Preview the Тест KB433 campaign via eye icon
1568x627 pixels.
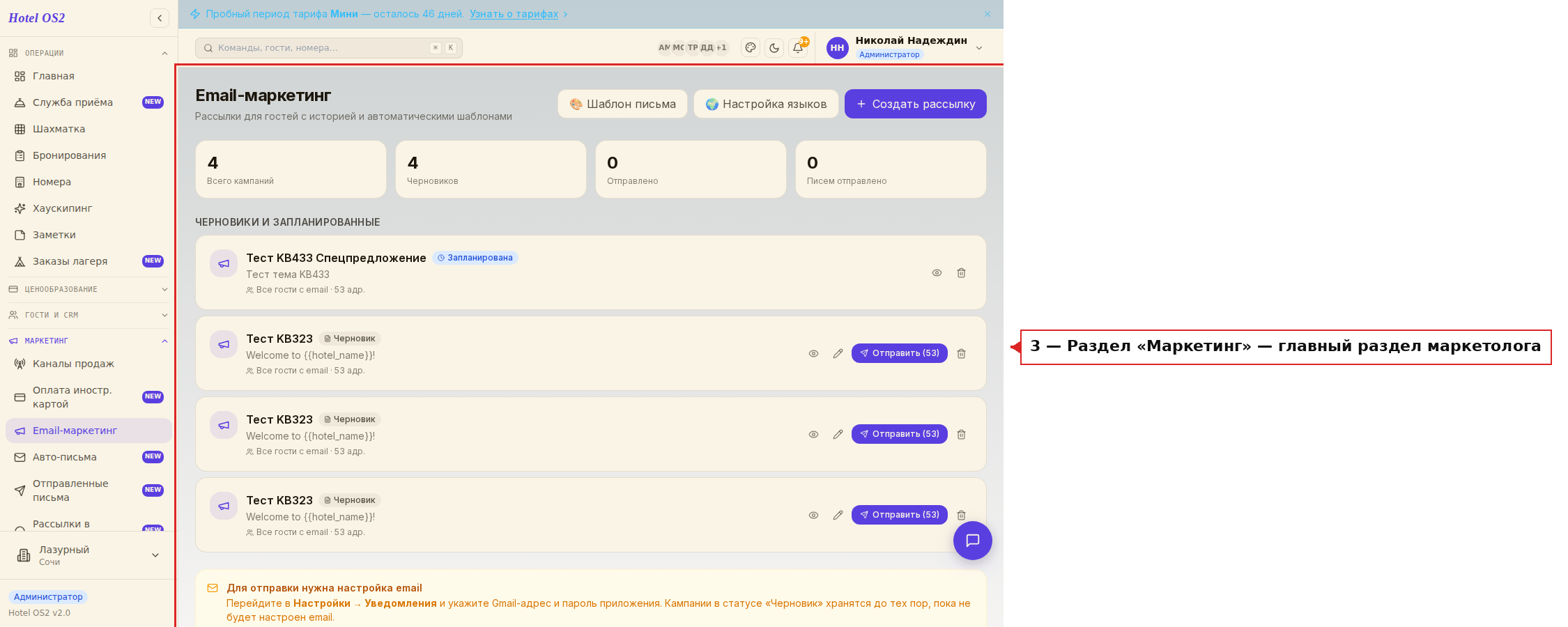click(937, 273)
